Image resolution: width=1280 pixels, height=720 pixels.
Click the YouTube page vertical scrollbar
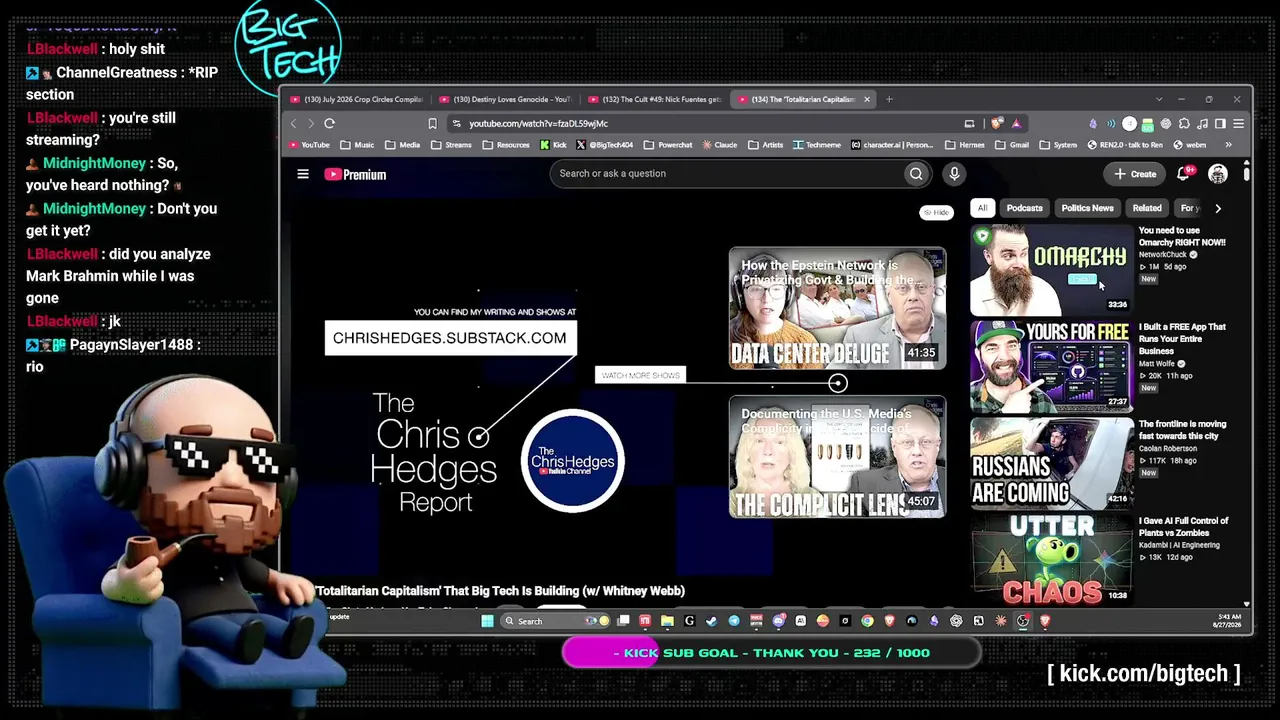click(x=1246, y=174)
